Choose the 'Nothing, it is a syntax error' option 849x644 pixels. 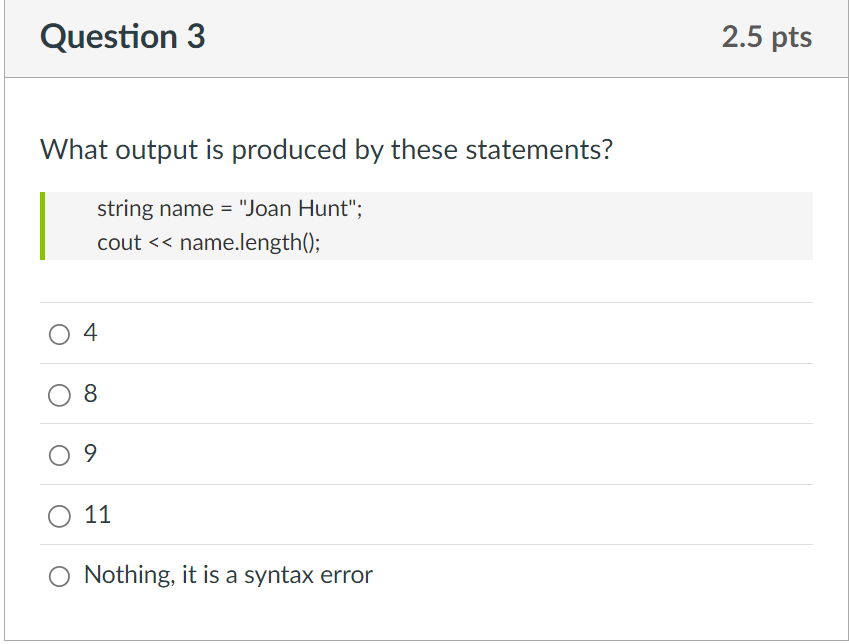pyautogui.click(x=59, y=576)
